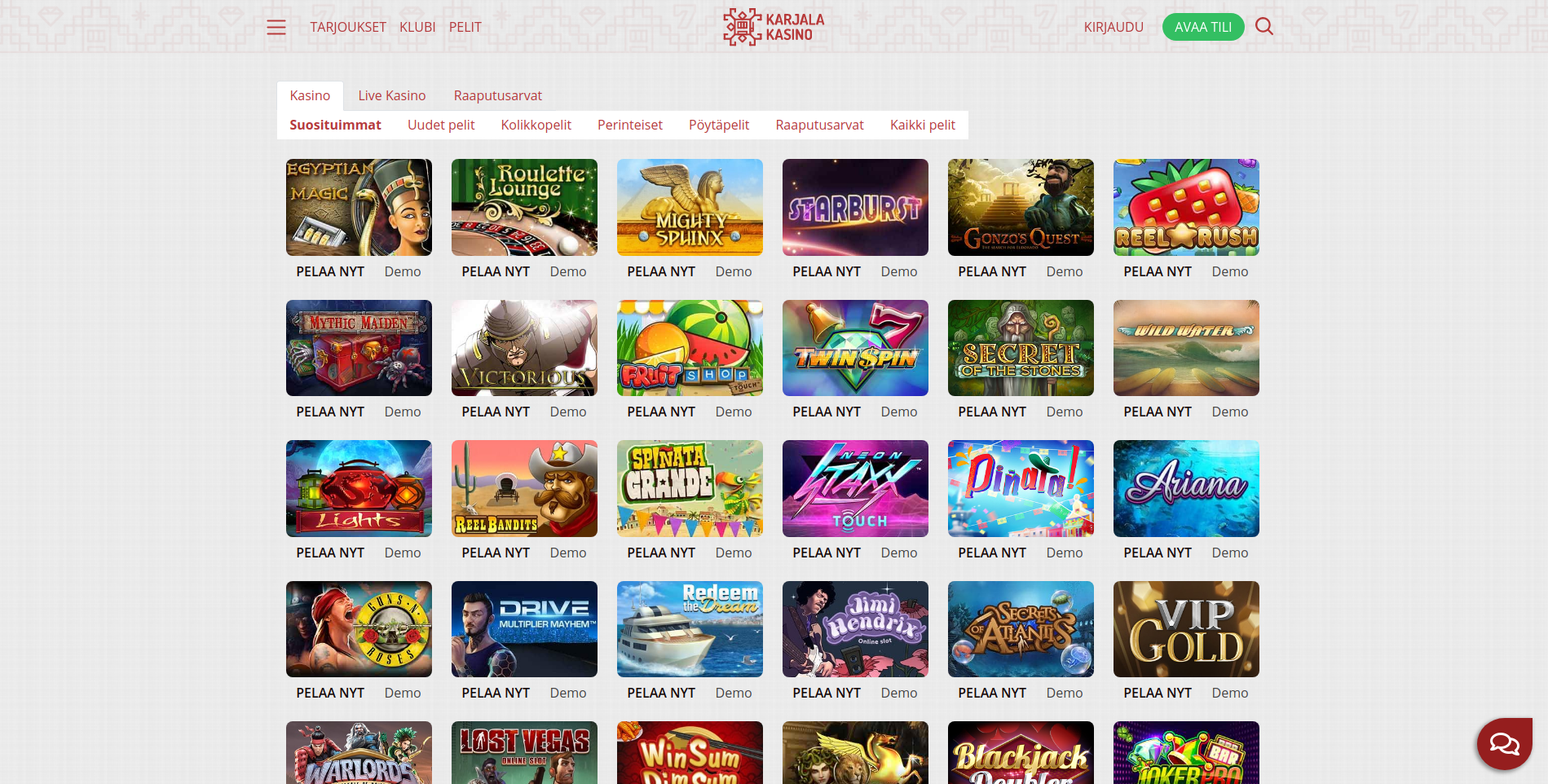Open the VIP Gold game thumbnail

[1186, 629]
